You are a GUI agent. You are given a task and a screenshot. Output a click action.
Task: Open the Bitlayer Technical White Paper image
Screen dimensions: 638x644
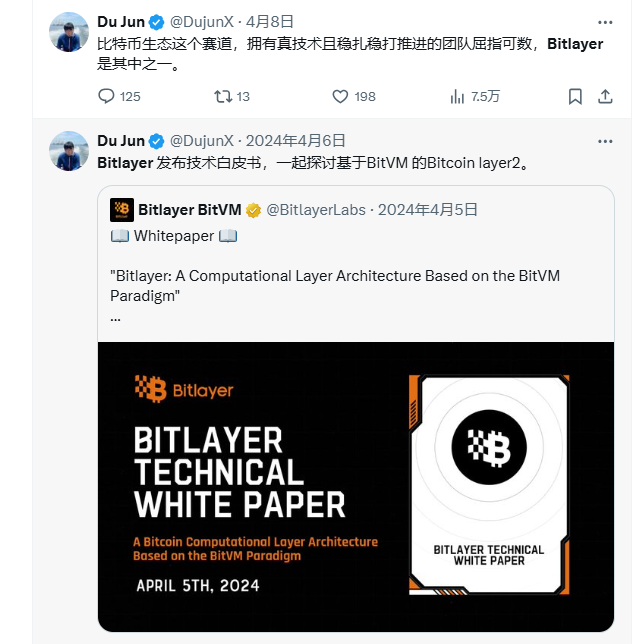pos(356,487)
